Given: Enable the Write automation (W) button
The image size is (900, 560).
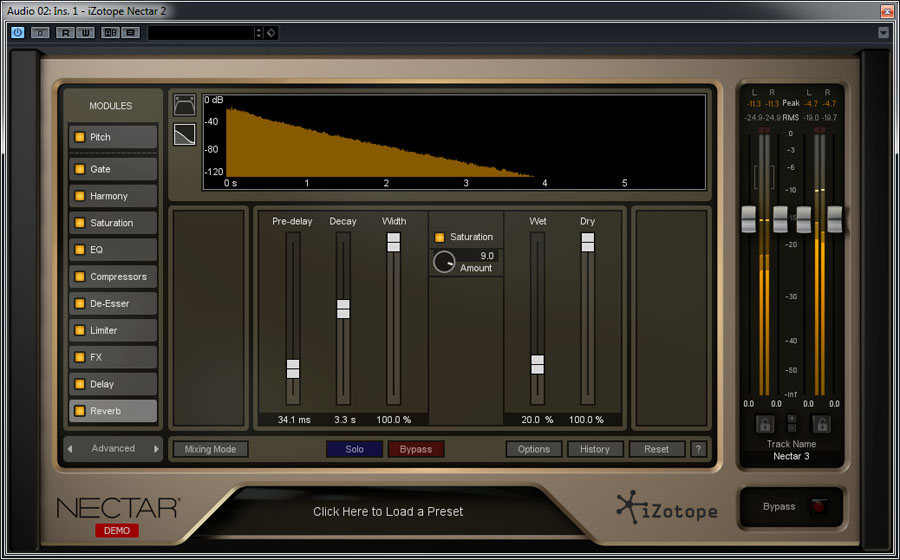Looking at the screenshot, I should tap(86, 33).
